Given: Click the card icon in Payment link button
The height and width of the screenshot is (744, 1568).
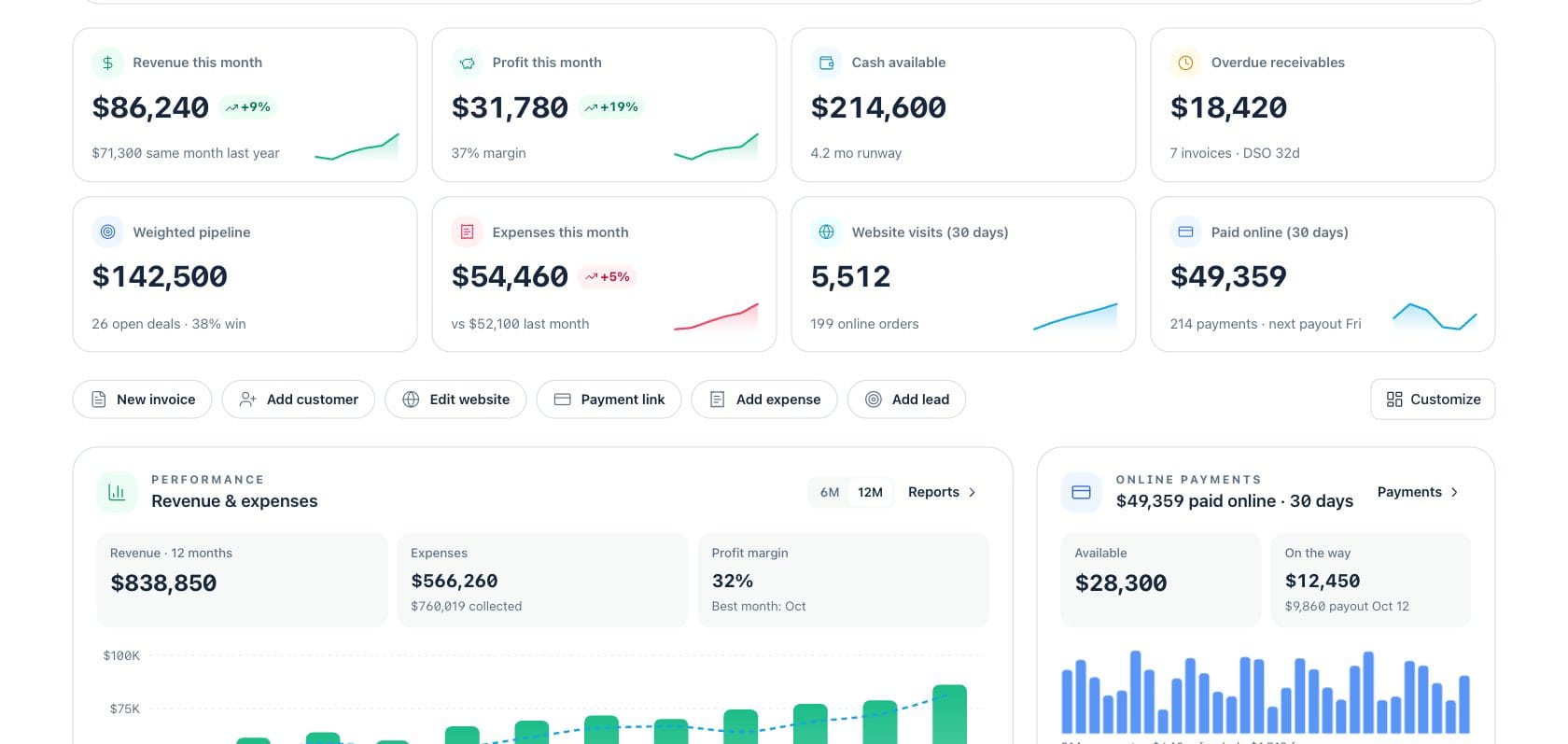Looking at the screenshot, I should pos(562,400).
